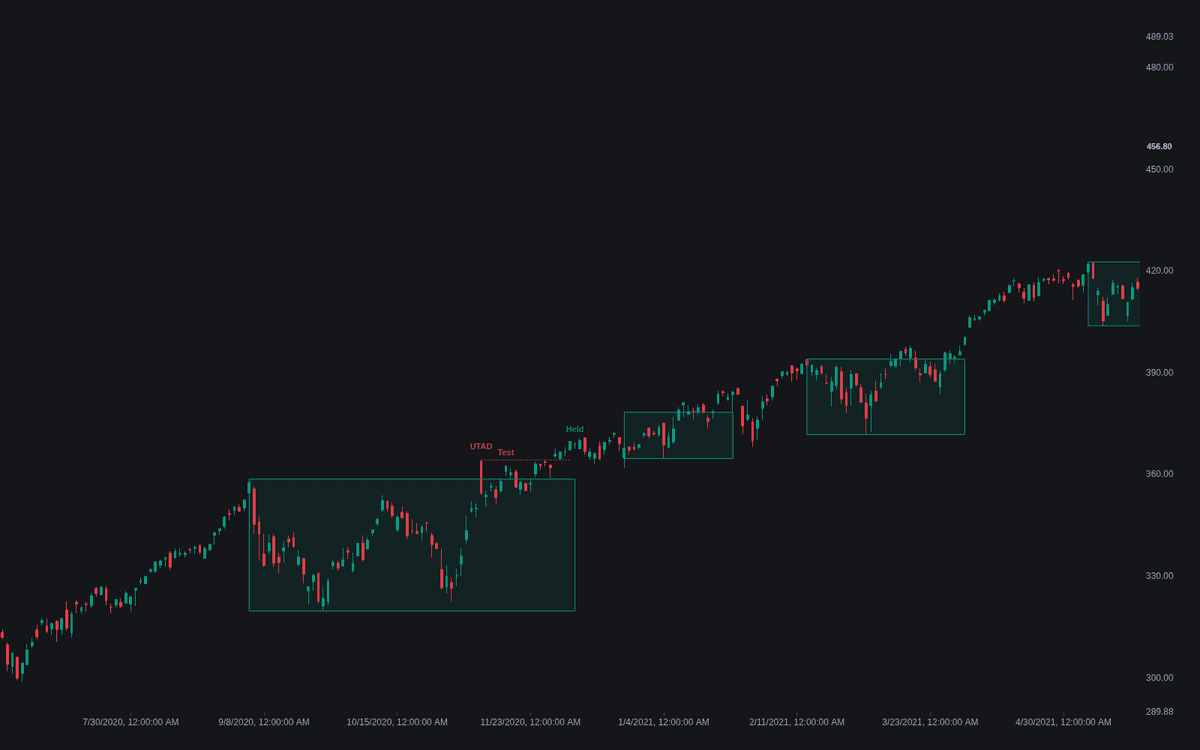Screen dimensions: 1200x750
Task: Select the 289.88 bottom price axis label
Action: point(1160,712)
